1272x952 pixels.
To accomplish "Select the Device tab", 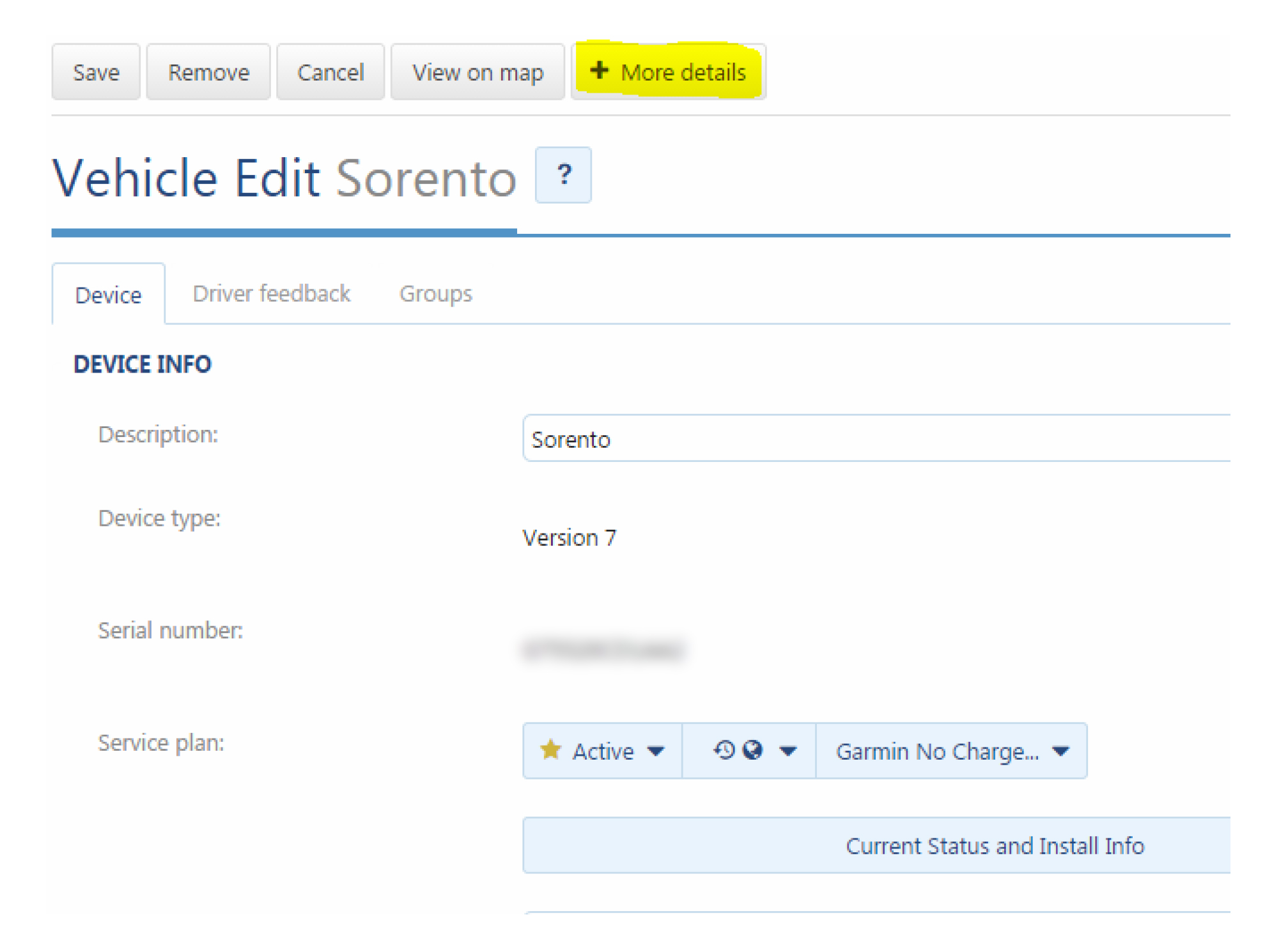I will tap(108, 295).
